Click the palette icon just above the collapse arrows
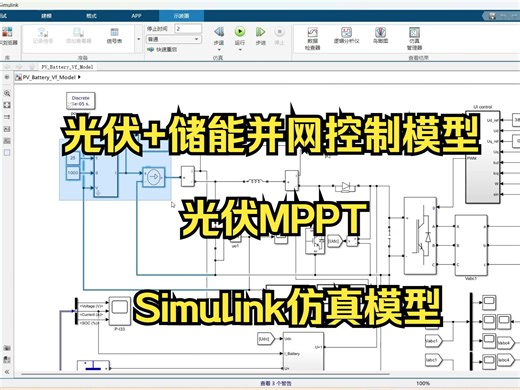Screen dimensions: 520x390 coord(7,360)
